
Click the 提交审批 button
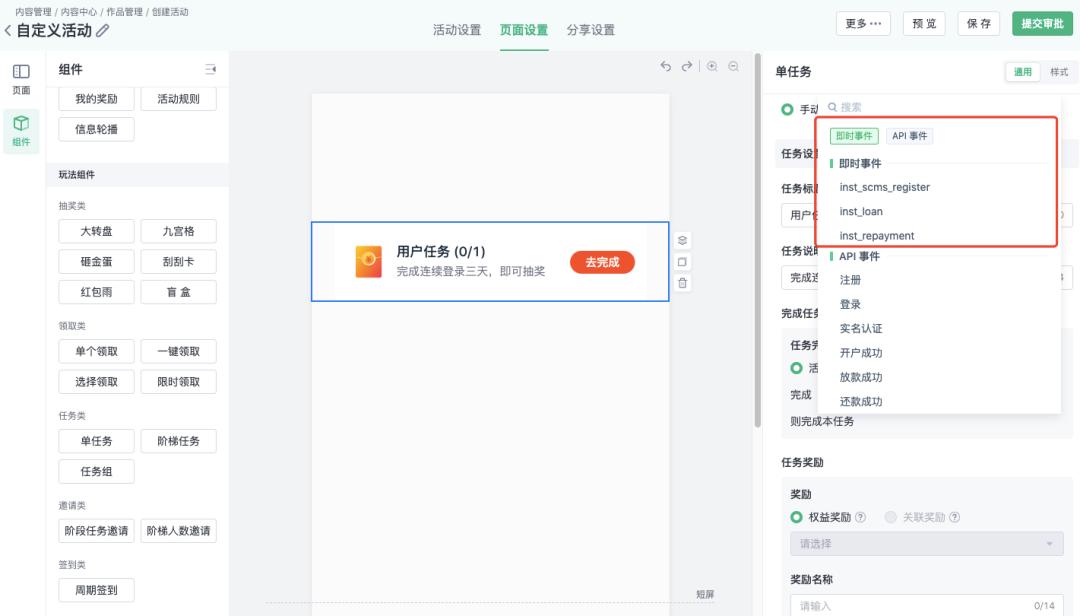pyautogui.click(x=1042, y=23)
